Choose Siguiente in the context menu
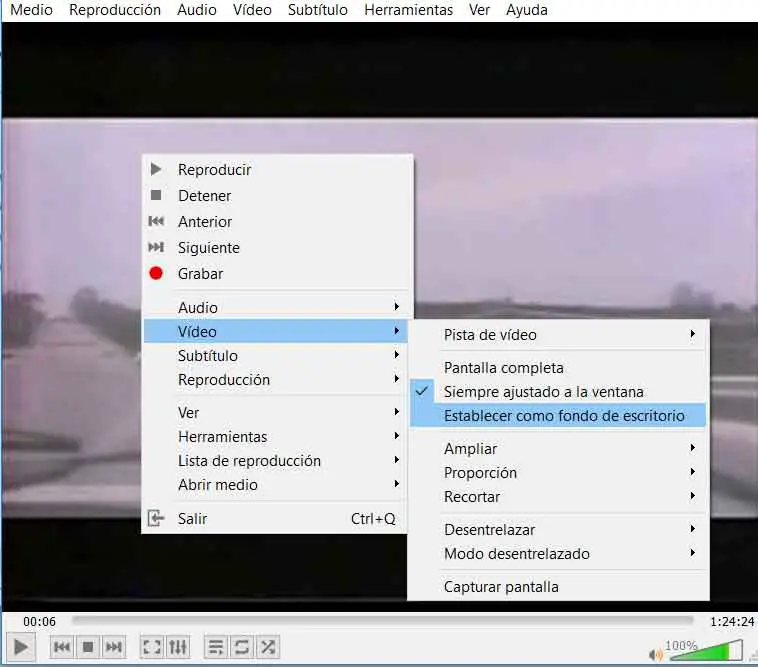This screenshot has width=758, height=667. click(x=276, y=248)
